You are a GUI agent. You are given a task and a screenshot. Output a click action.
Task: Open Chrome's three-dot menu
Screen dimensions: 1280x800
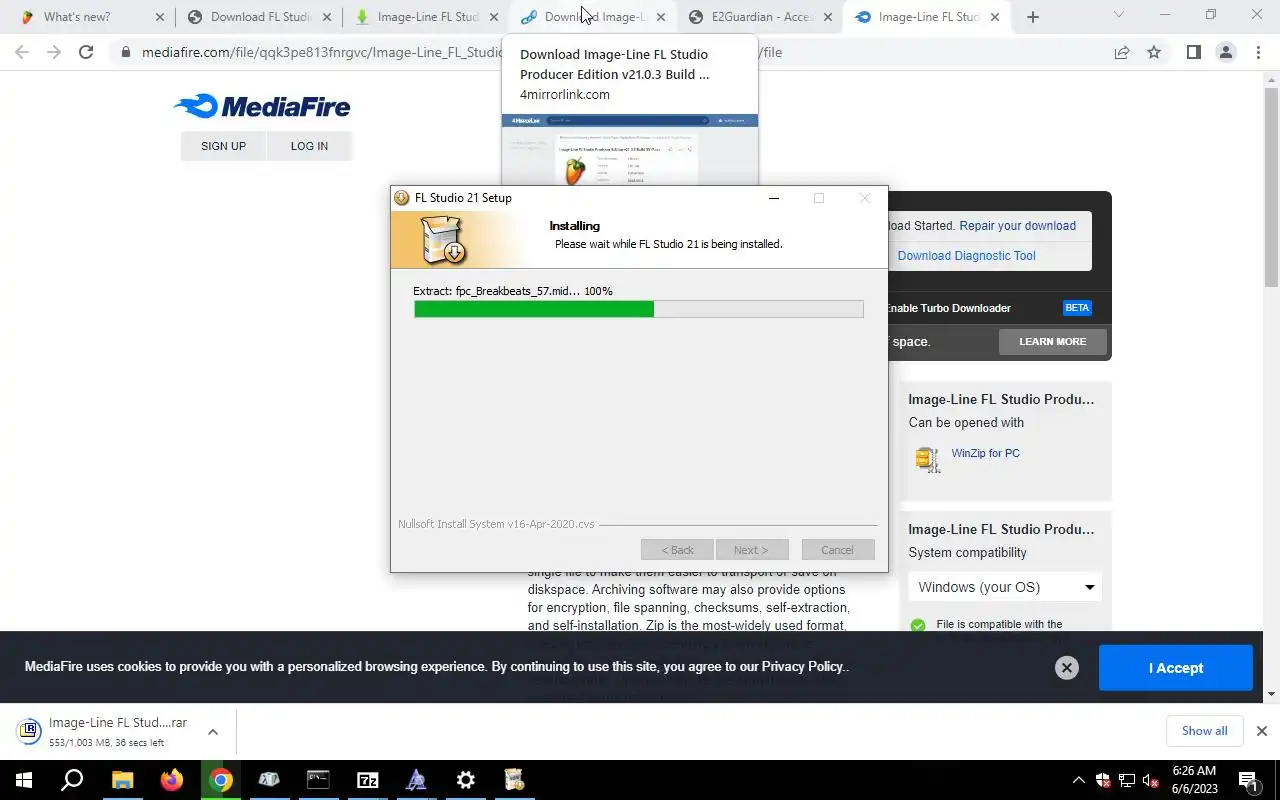pyautogui.click(x=1258, y=52)
